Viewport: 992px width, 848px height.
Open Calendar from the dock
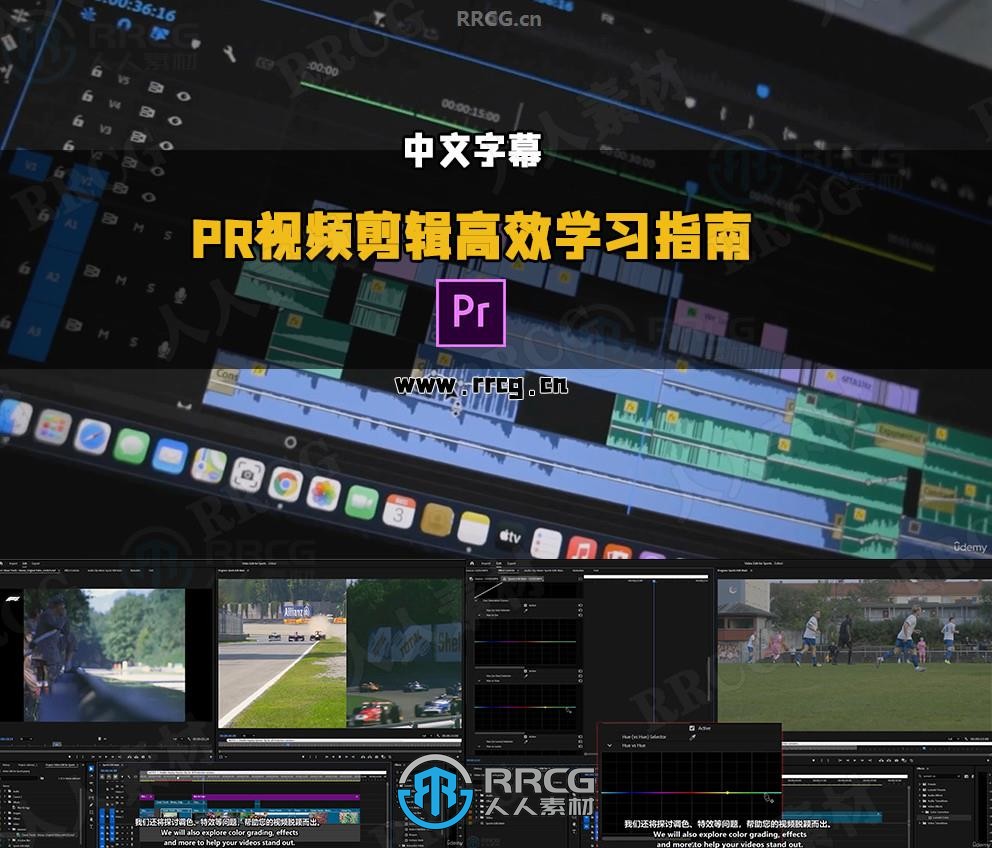point(399,513)
